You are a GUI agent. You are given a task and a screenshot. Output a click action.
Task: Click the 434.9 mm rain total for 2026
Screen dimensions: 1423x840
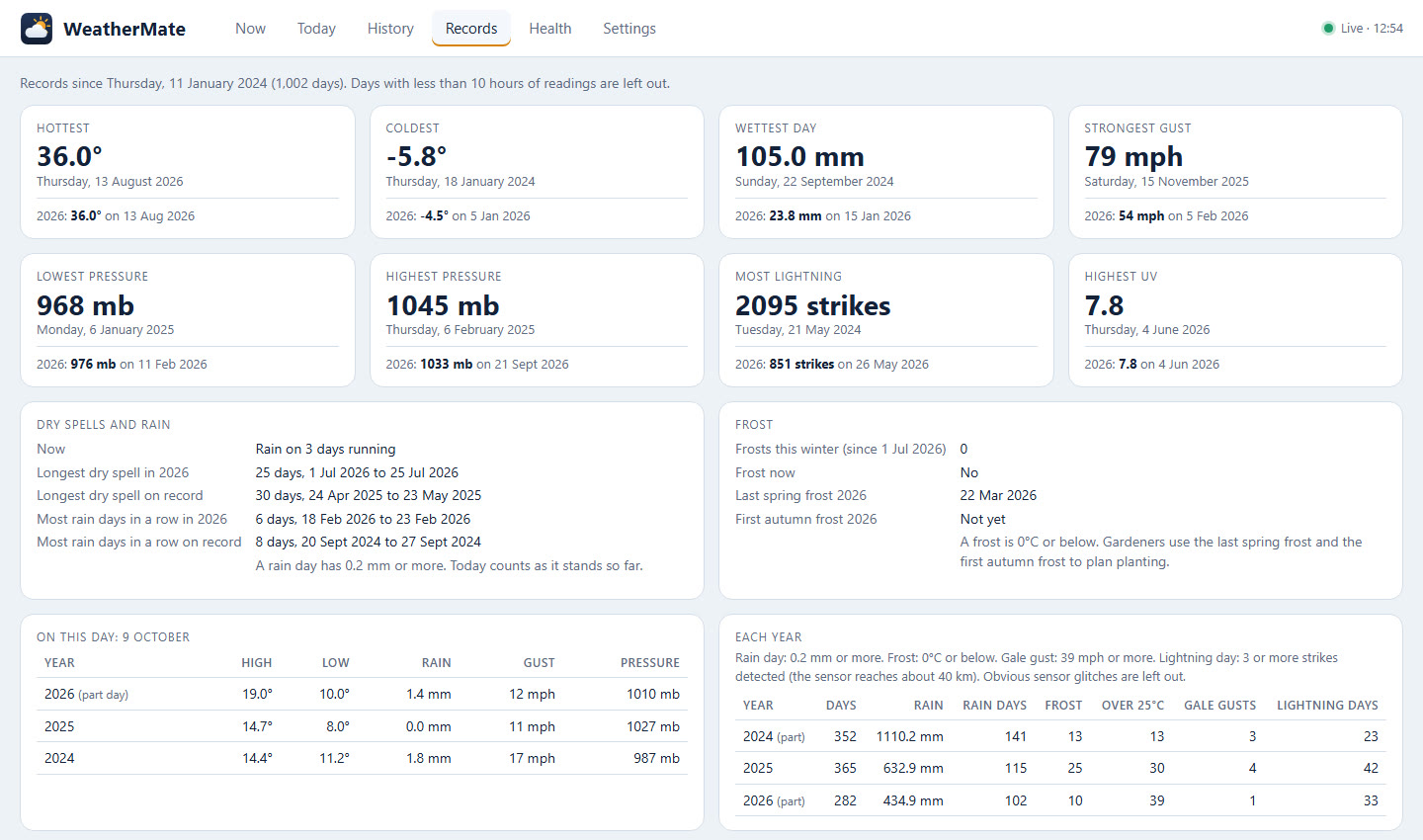coord(913,800)
